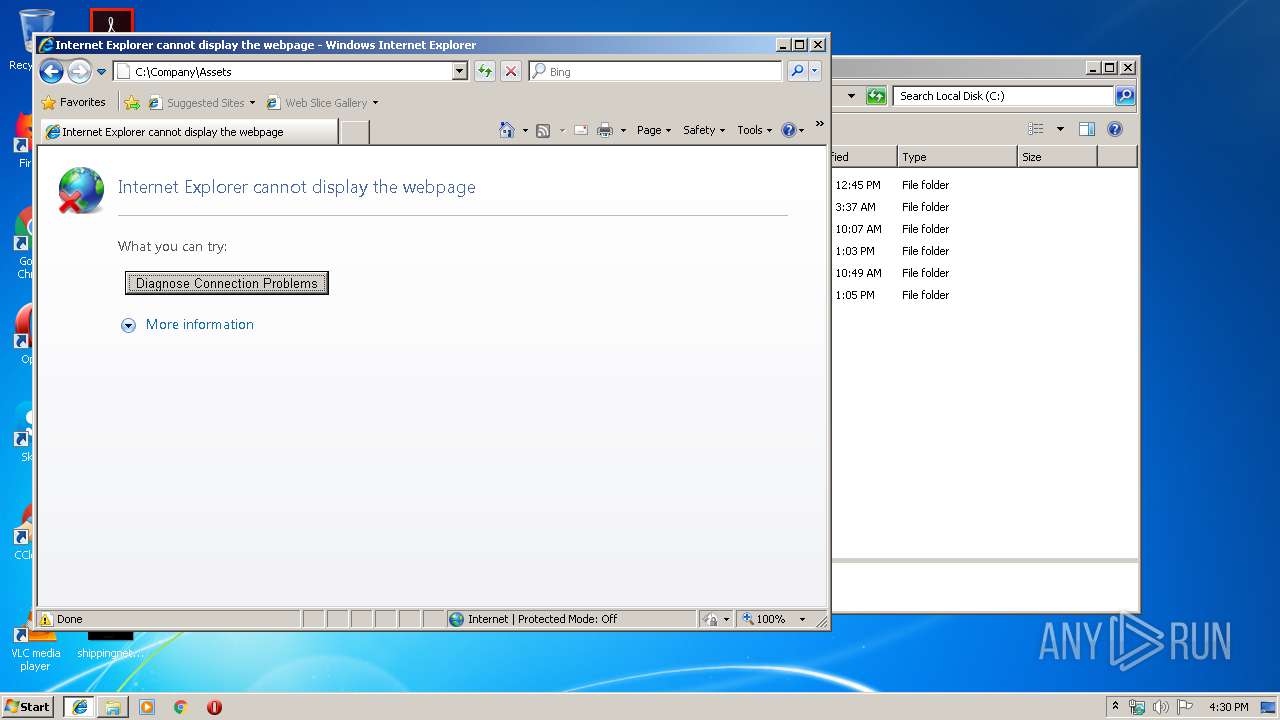Viewport: 1280px width, 720px height.
Task: Click the C:\Company\Assets address field
Action: pyautogui.click(x=283, y=71)
